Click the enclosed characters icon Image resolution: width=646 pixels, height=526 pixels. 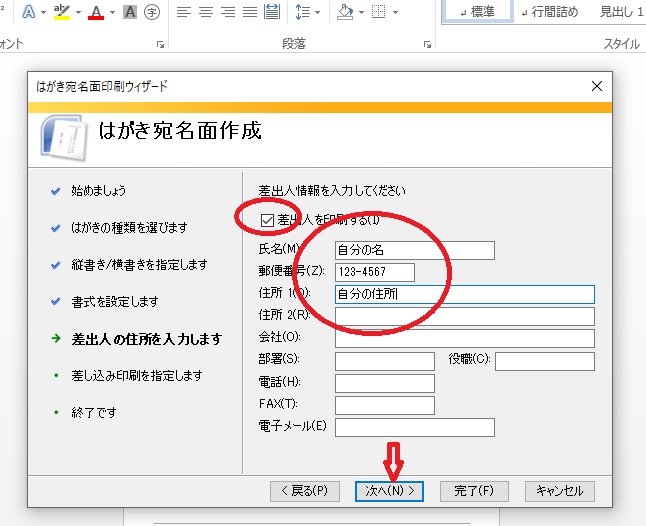coord(152,12)
